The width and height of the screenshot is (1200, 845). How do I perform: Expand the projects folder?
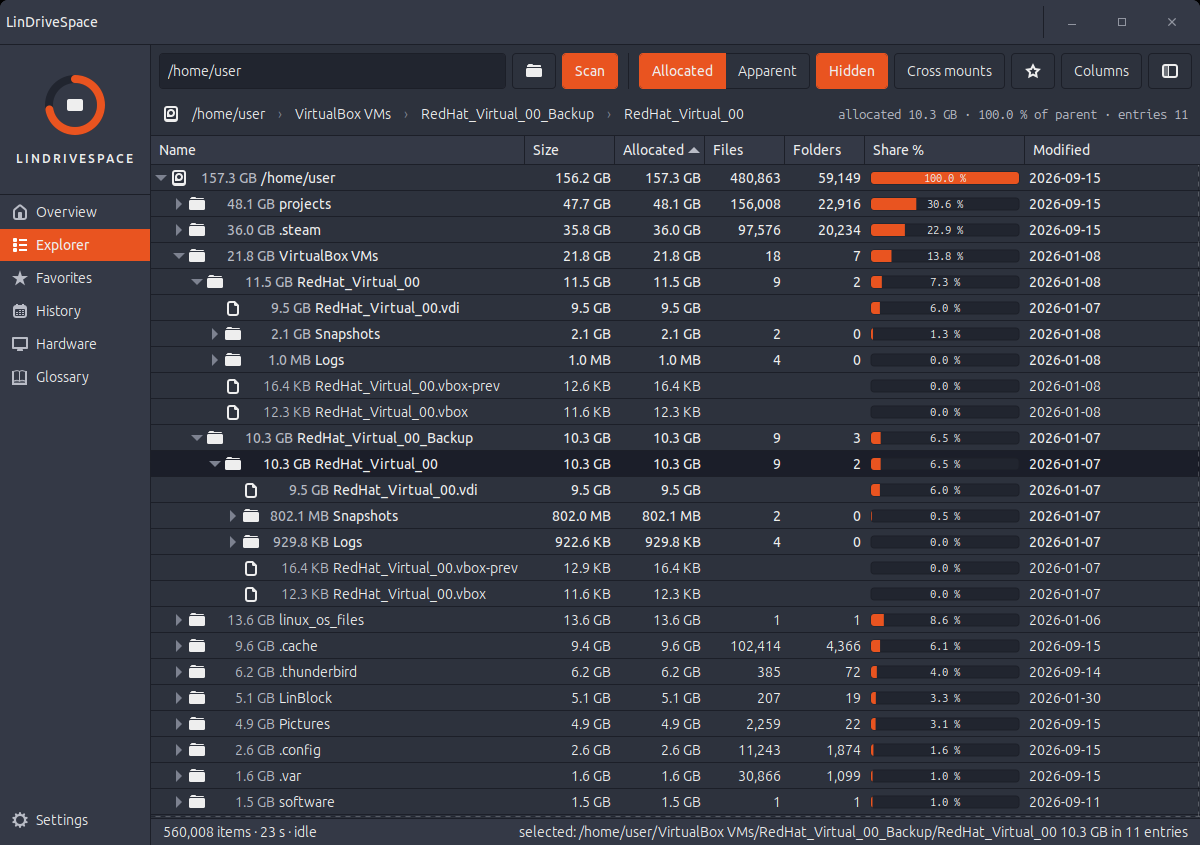click(x=179, y=204)
